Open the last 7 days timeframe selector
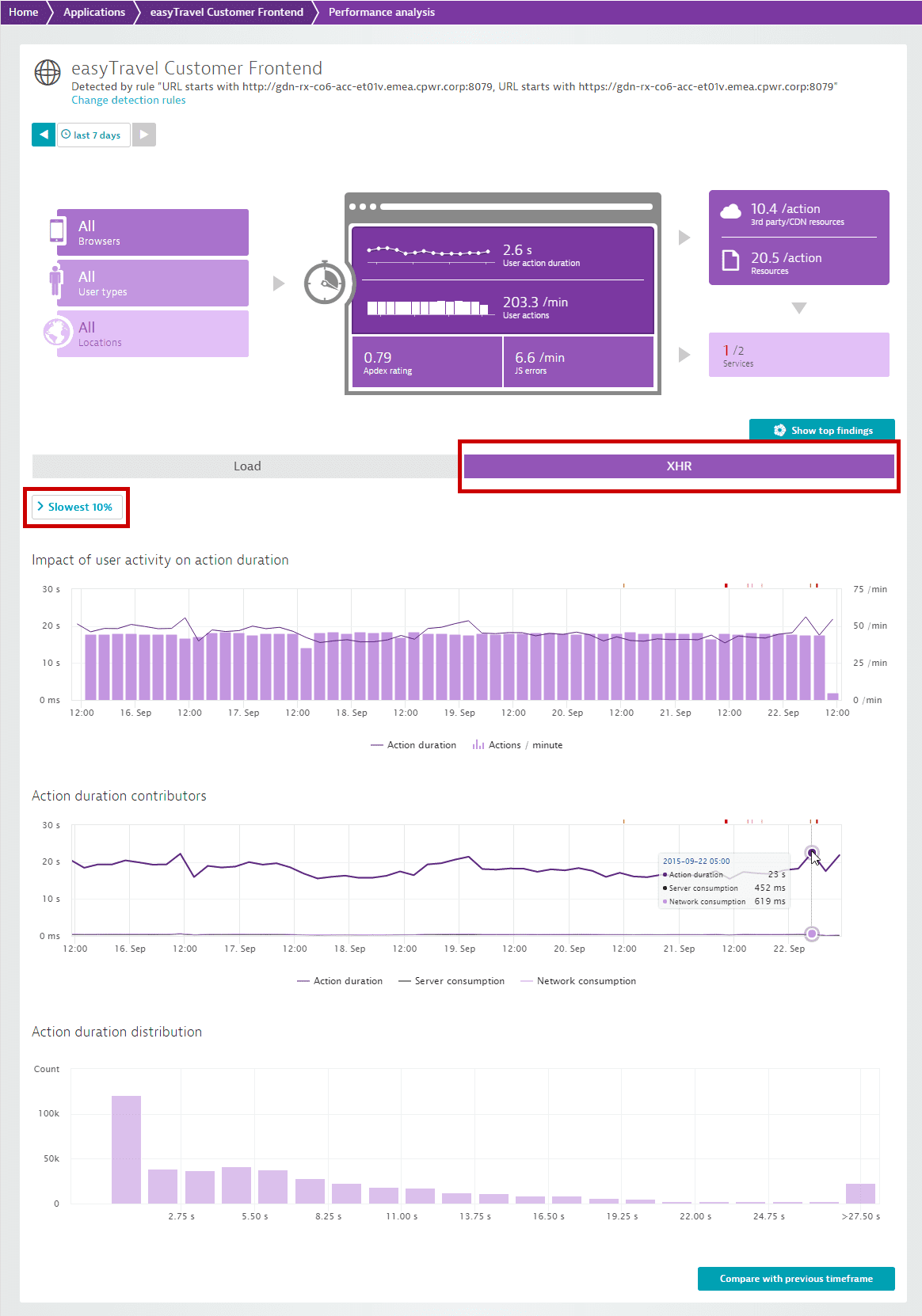The image size is (922, 1316). pos(93,135)
